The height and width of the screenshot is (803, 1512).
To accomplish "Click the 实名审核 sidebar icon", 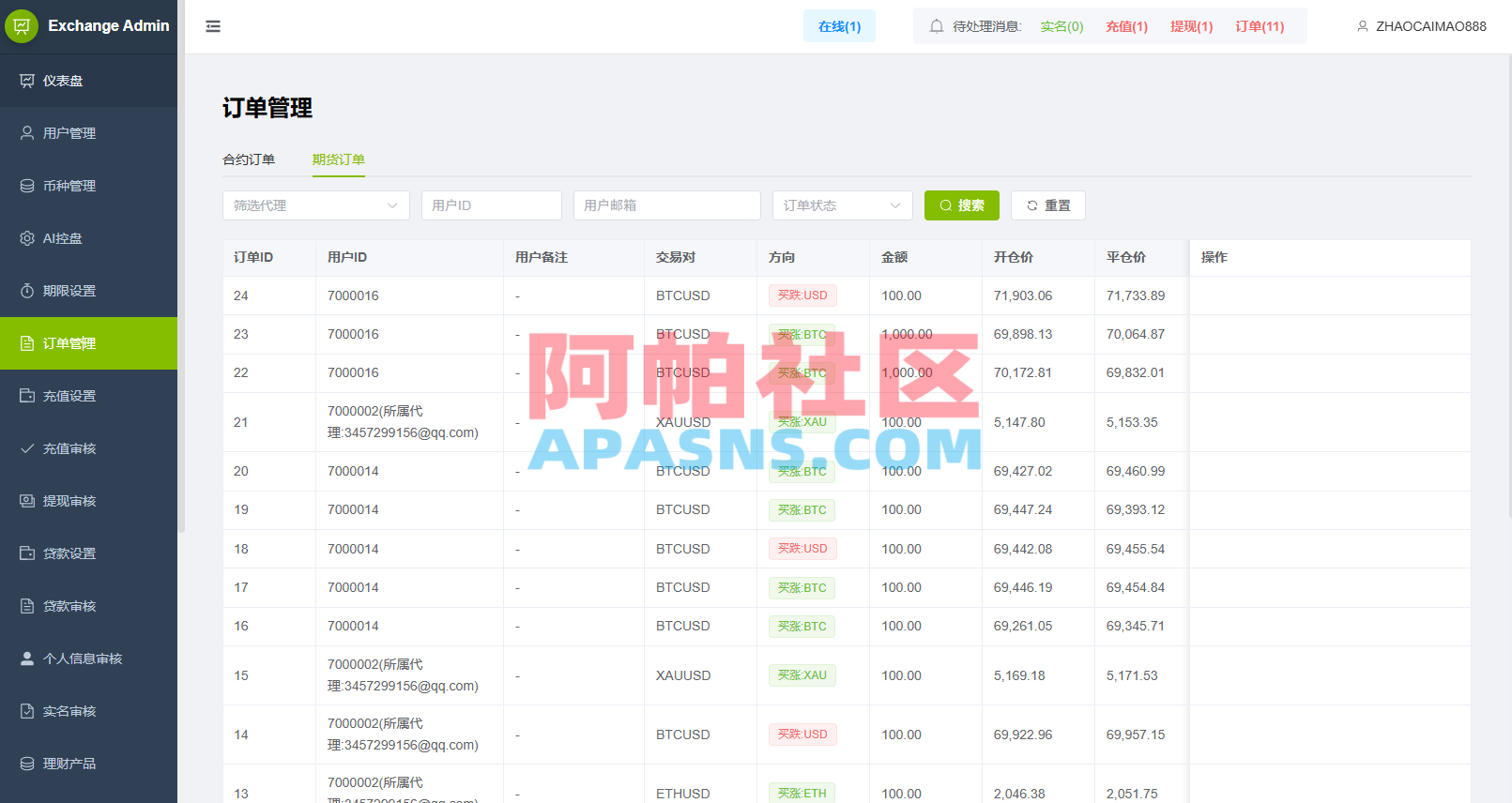I will coord(27,711).
